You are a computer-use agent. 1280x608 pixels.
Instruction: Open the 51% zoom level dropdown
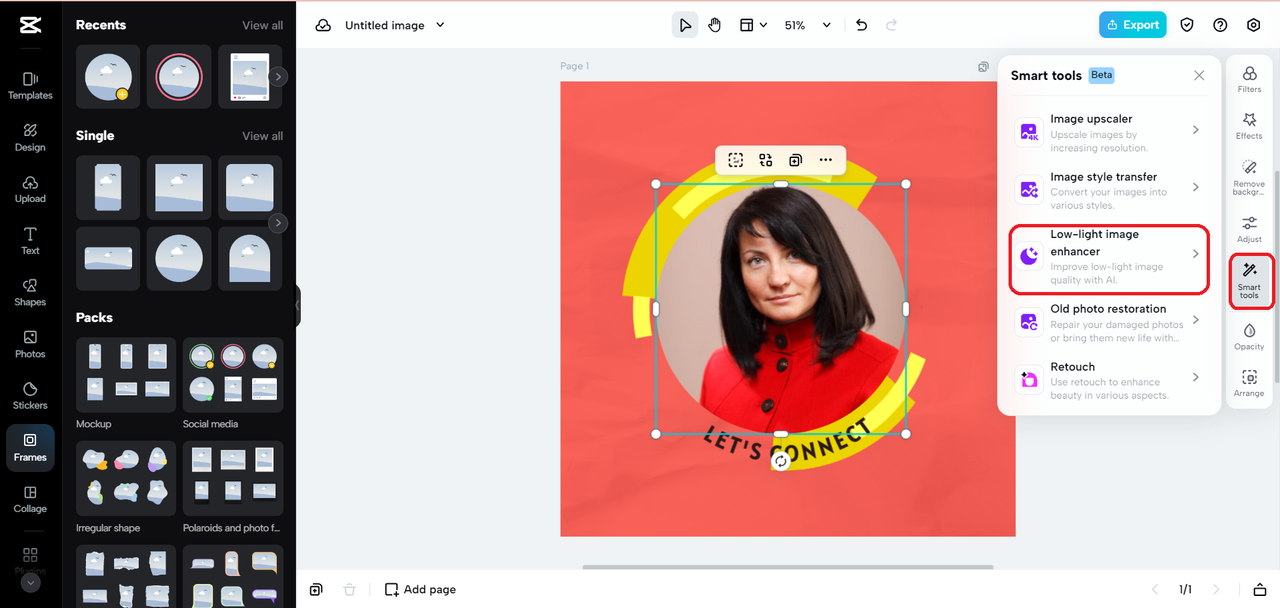[x=808, y=25]
